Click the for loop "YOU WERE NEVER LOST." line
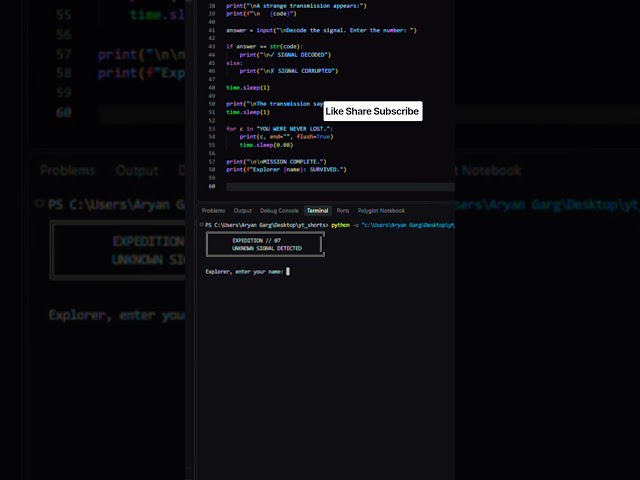Viewport: 640px width, 480px height. pyautogui.click(x=280, y=129)
